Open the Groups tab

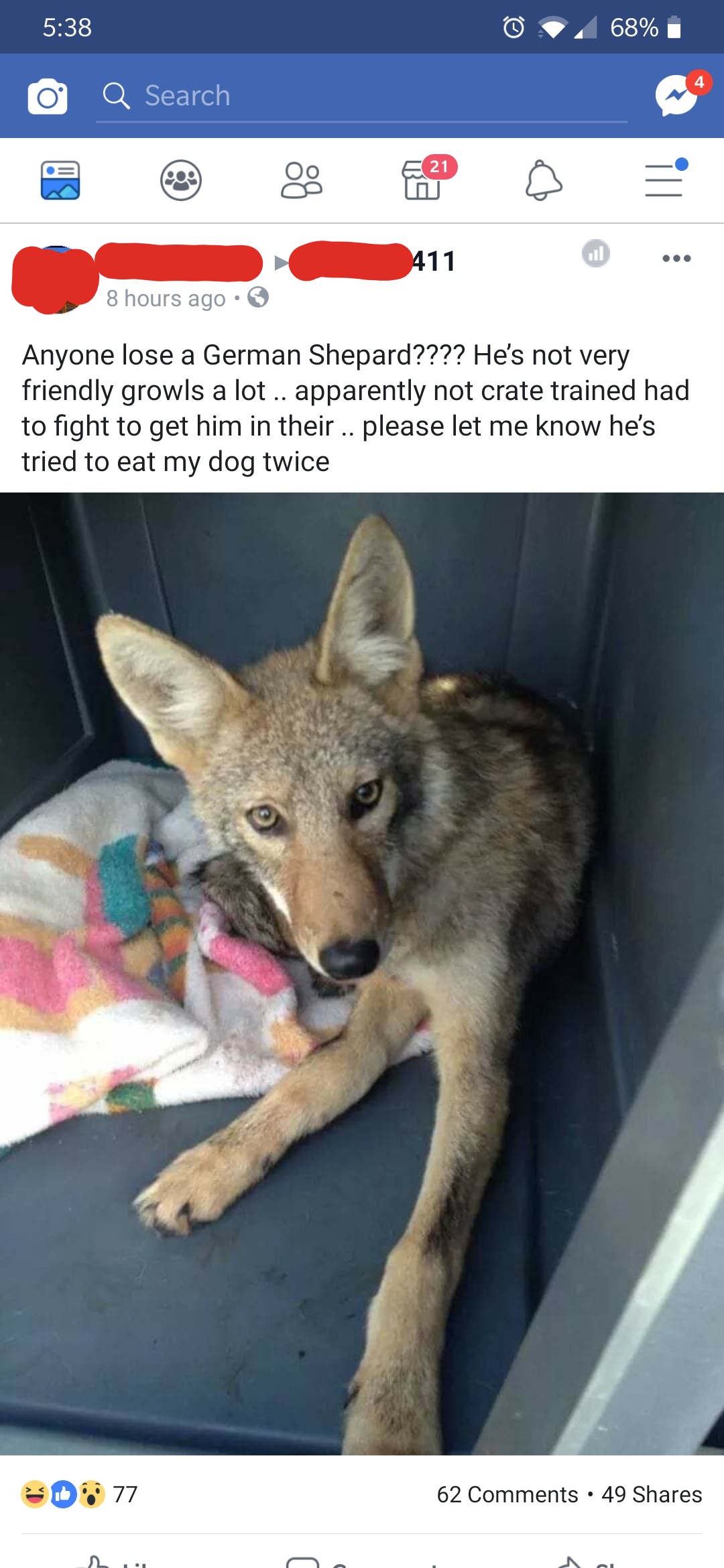point(181,180)
